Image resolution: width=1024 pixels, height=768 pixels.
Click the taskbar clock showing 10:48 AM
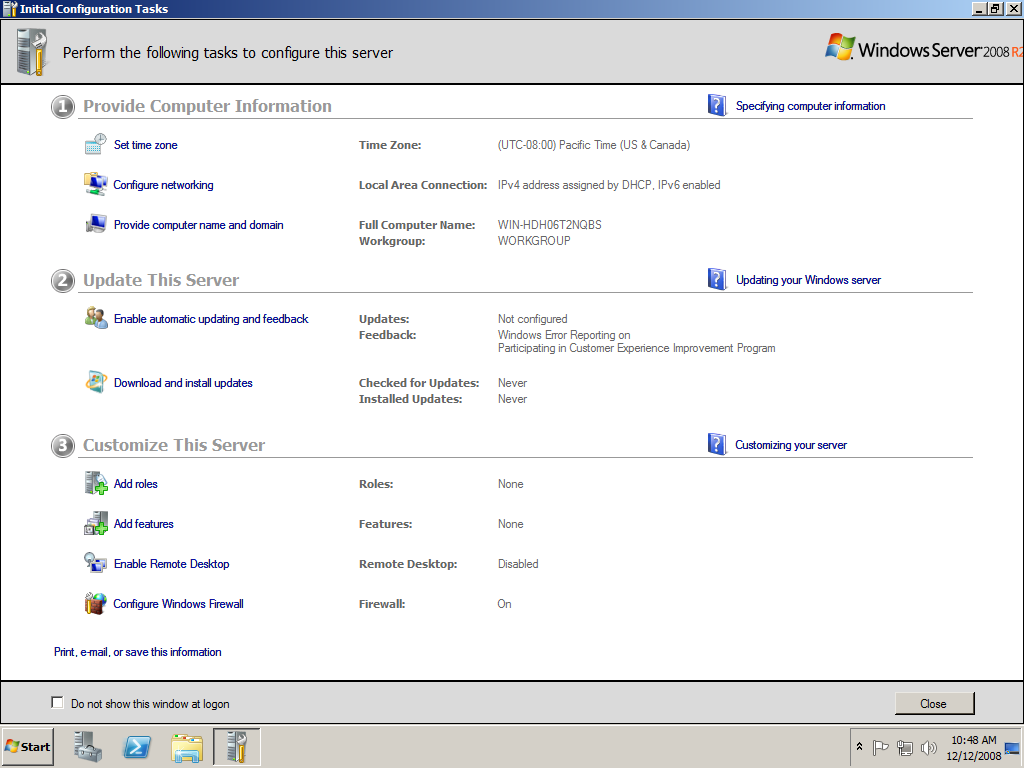pyautogui.click(x=975, y=747)
